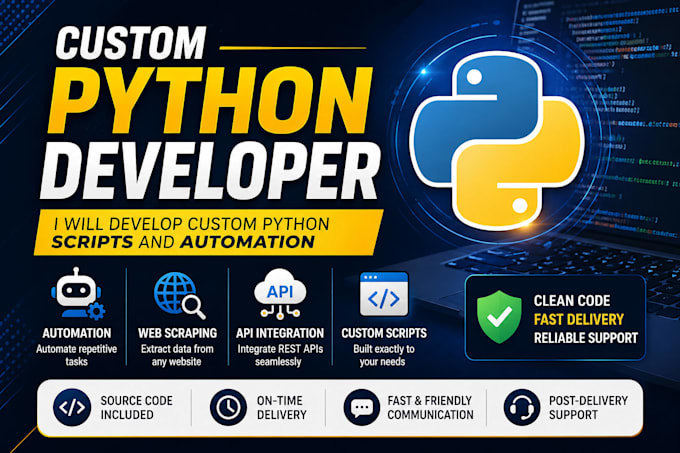Image resolution: width=680 pixels, height=453 pixels.
Task: Click "I WILL DEVELOP CUSTOM PYTHON" text
Action: 191,224
